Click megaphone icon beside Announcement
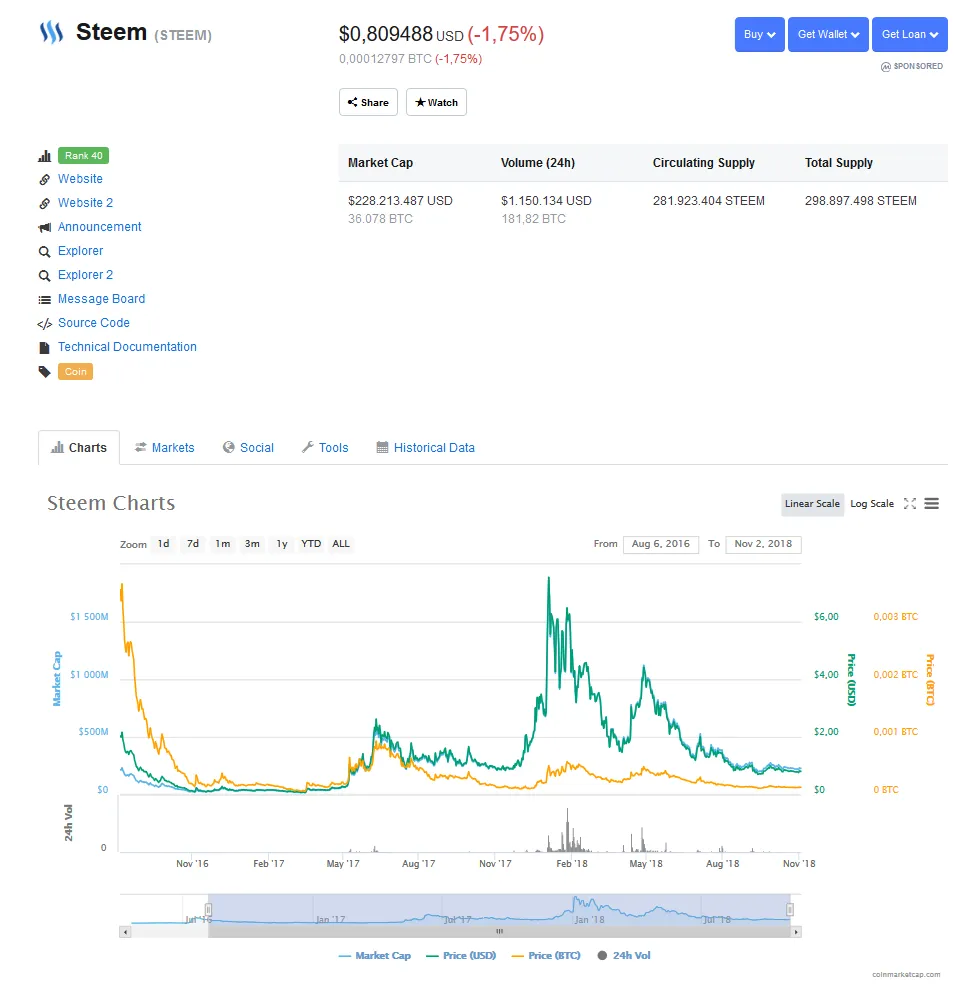Image resolution: width=963 pixels, height=1002 pixels. tap(44, 227)
